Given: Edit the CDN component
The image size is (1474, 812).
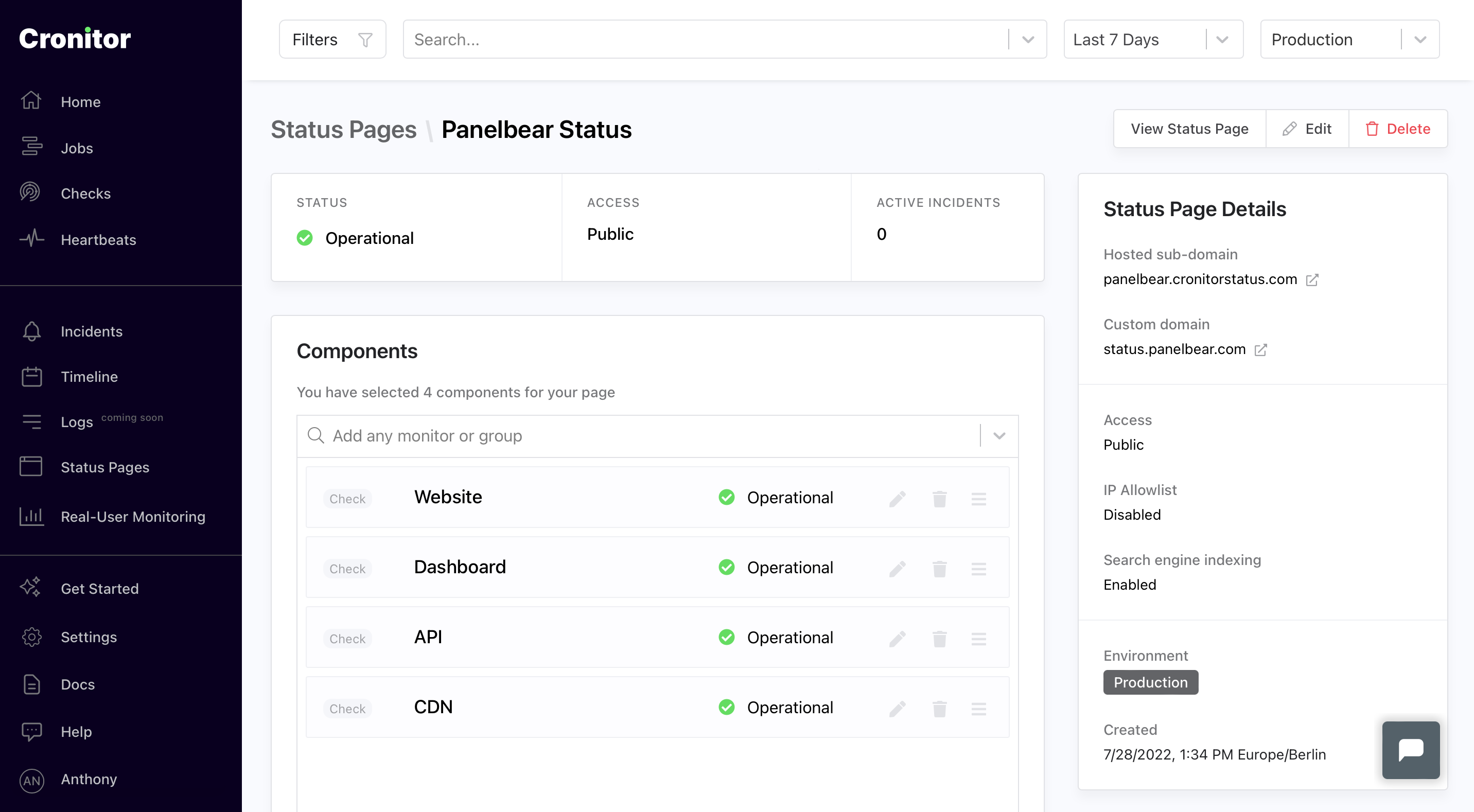Looking at the screenshot, I should 897,709.
